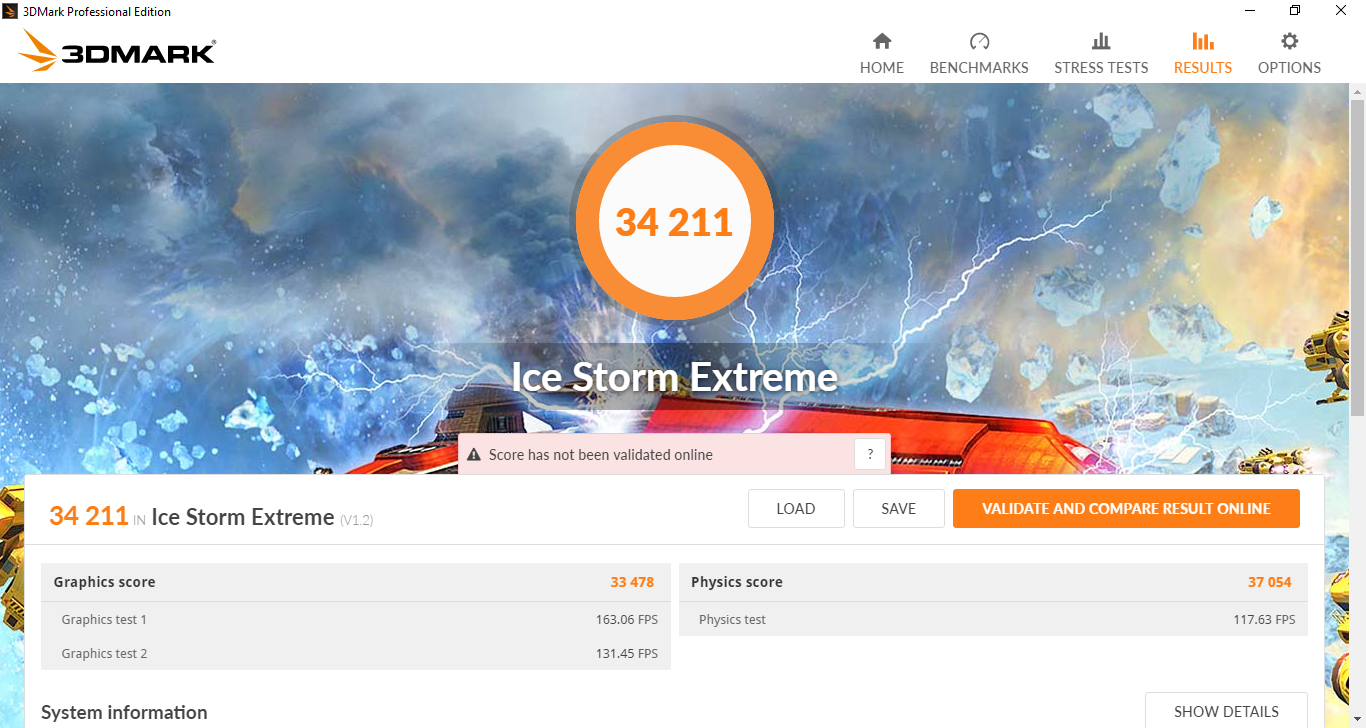Click Validate and Compare Result Online
Screen dimensions: 1366x728
[x=1126, y=508]
